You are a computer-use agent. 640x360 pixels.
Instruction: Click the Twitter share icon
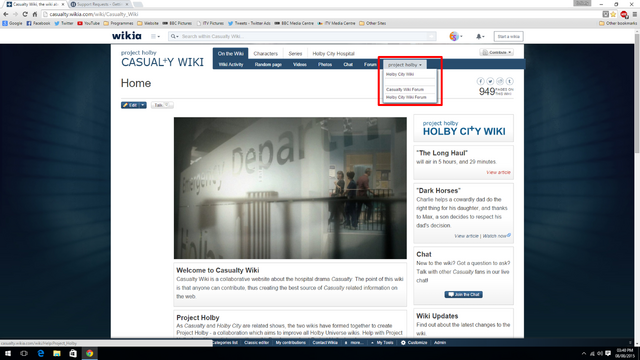490,81
